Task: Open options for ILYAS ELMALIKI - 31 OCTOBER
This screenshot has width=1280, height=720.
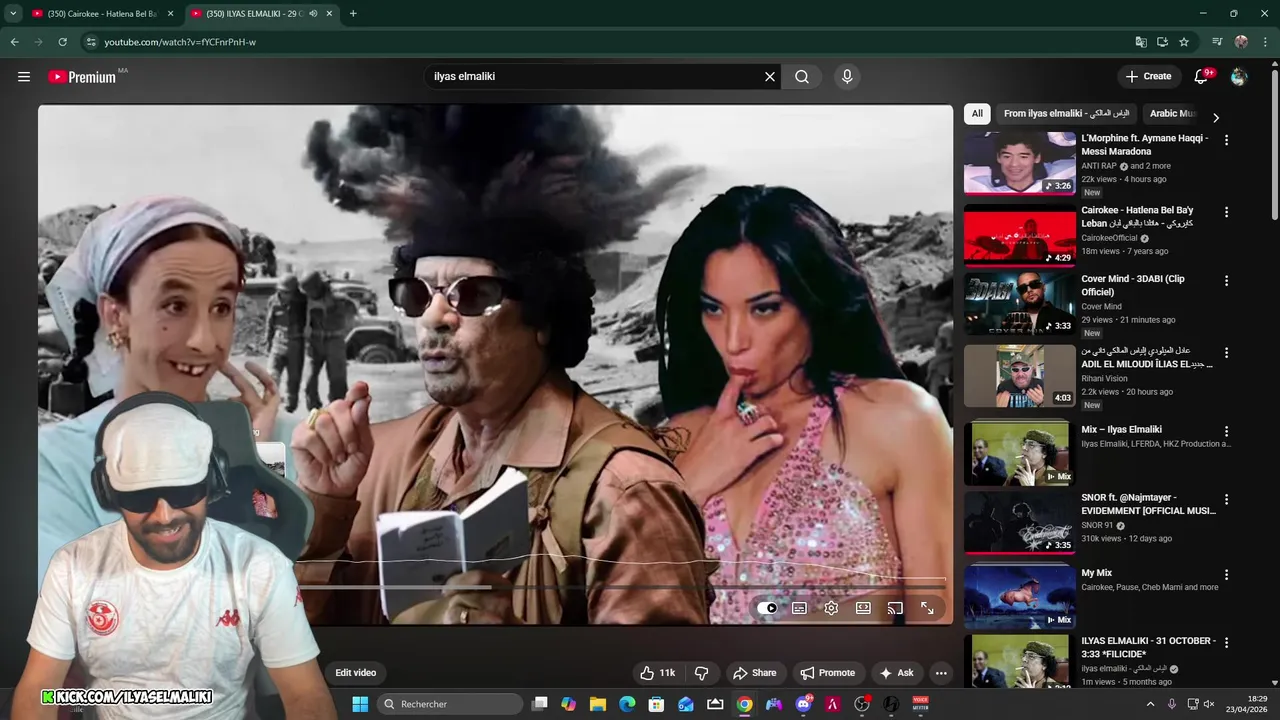Action: [1226, 642]
